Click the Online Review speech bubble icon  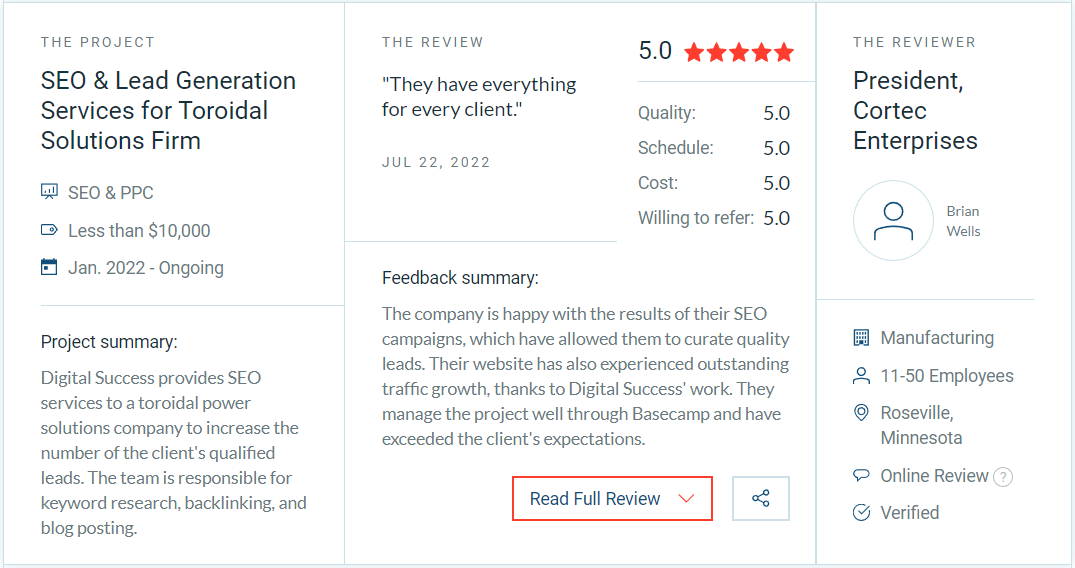pyautogui.click(x=861, y=475)
